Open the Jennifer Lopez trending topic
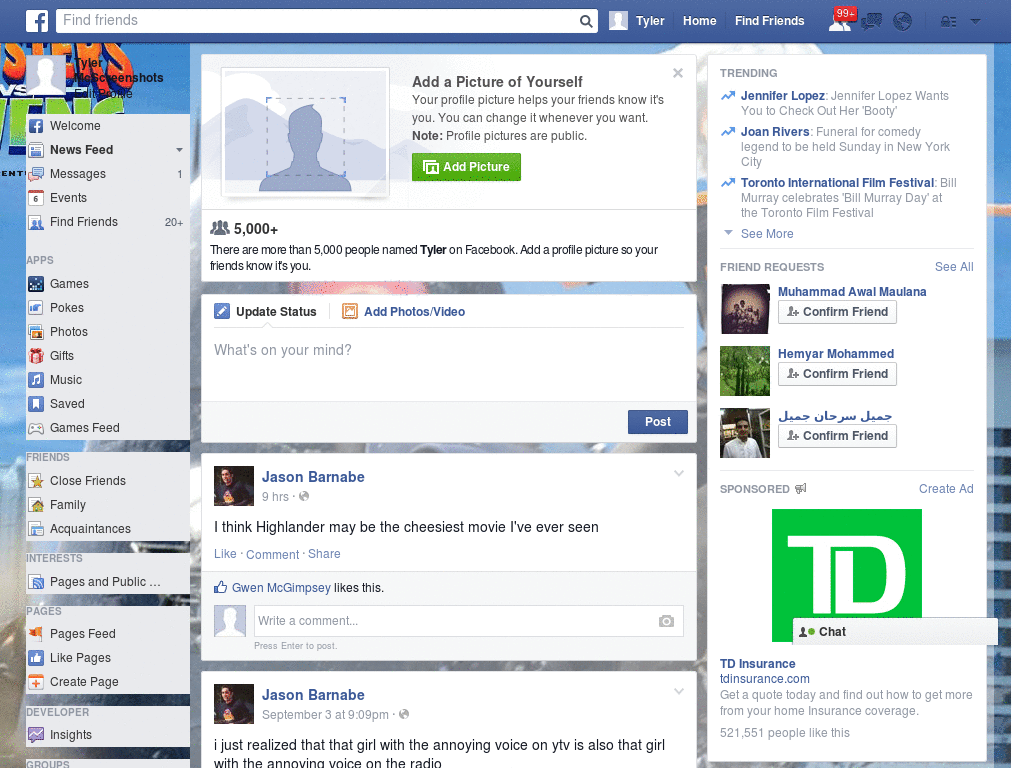 point(782,96)
